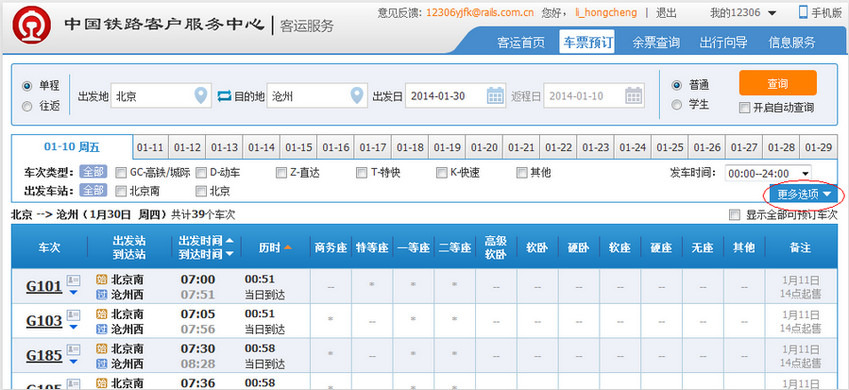The width and height of the screenshot is (849, 390).
Task: Click the China Railway red logo
Action: tap(32, 25)
